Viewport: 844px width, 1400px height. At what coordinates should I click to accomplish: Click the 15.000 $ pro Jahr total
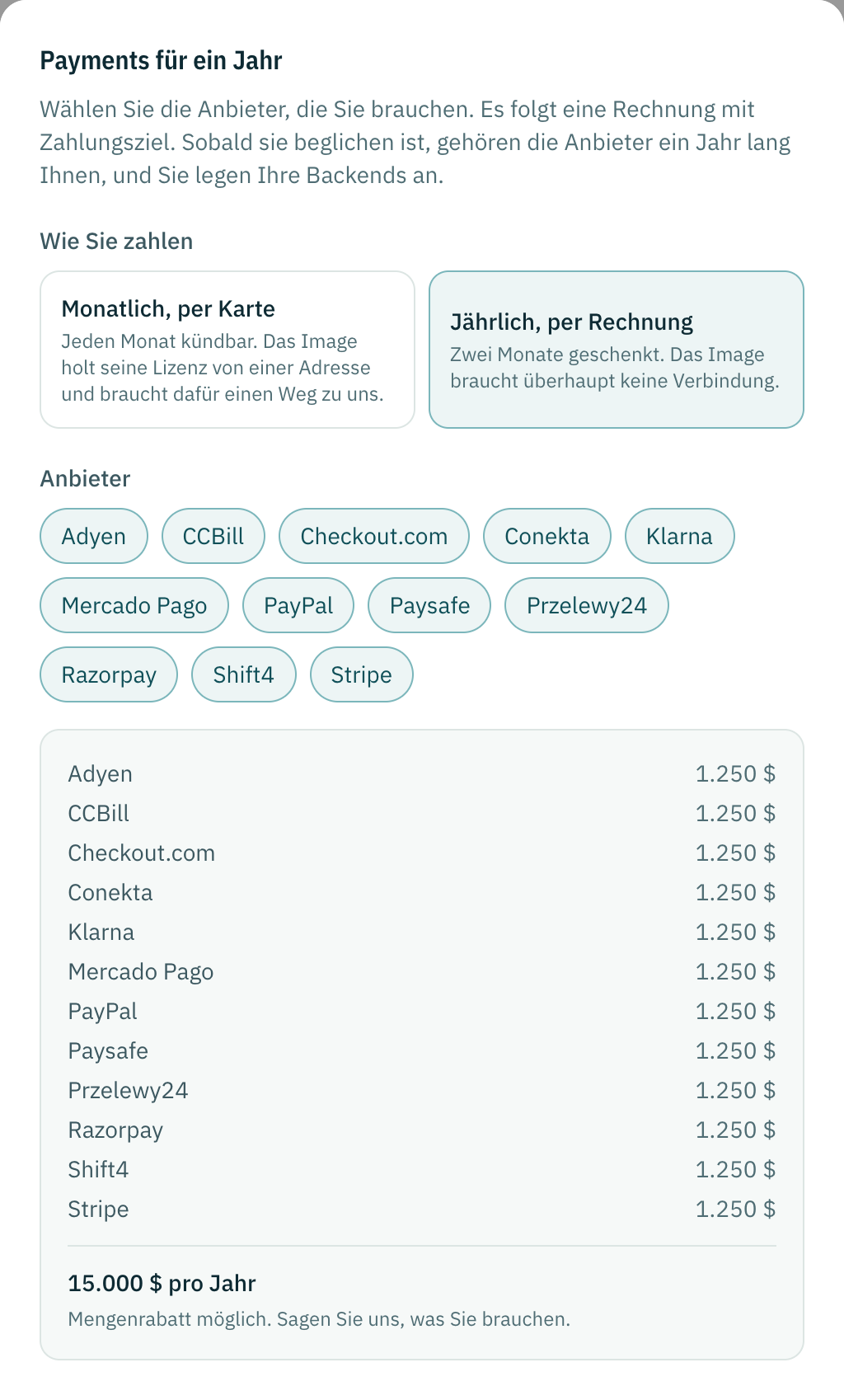162,1283
